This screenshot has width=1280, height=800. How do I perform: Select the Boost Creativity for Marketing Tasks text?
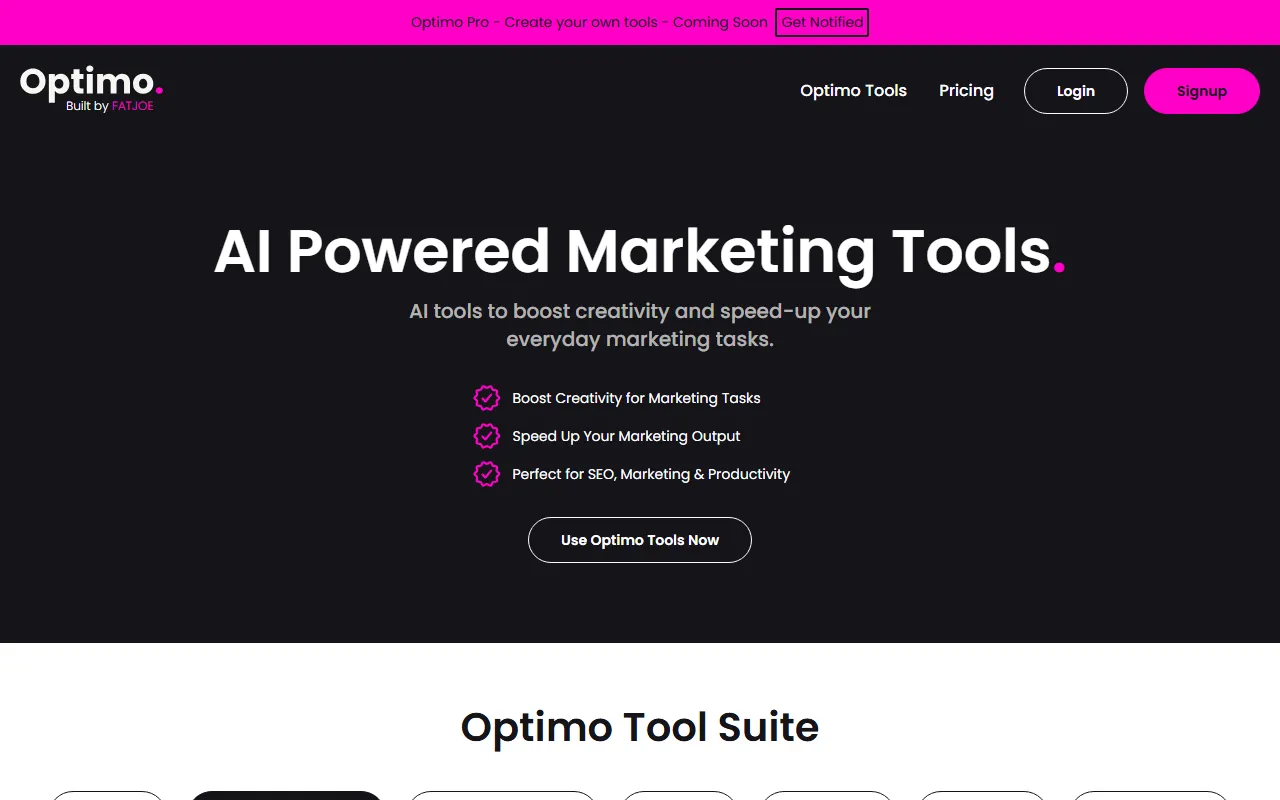[x=636, y=398]
